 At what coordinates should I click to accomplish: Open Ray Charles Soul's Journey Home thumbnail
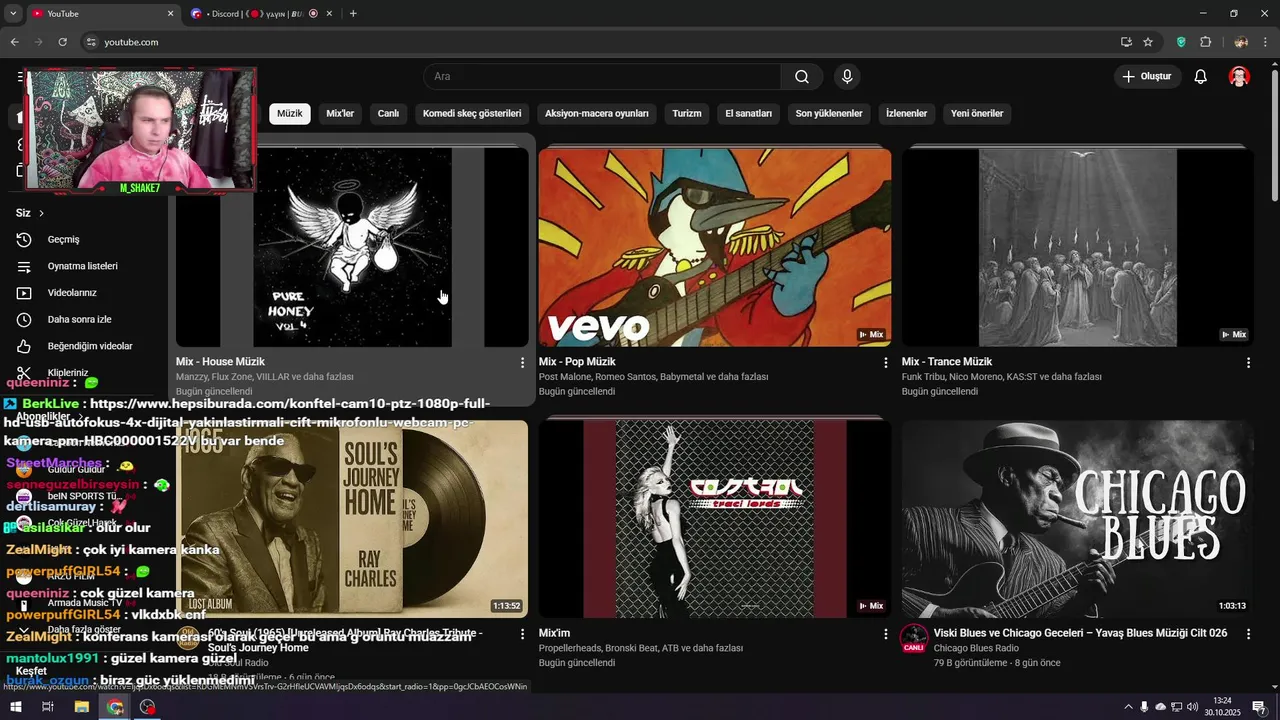(x=352, y=518)
